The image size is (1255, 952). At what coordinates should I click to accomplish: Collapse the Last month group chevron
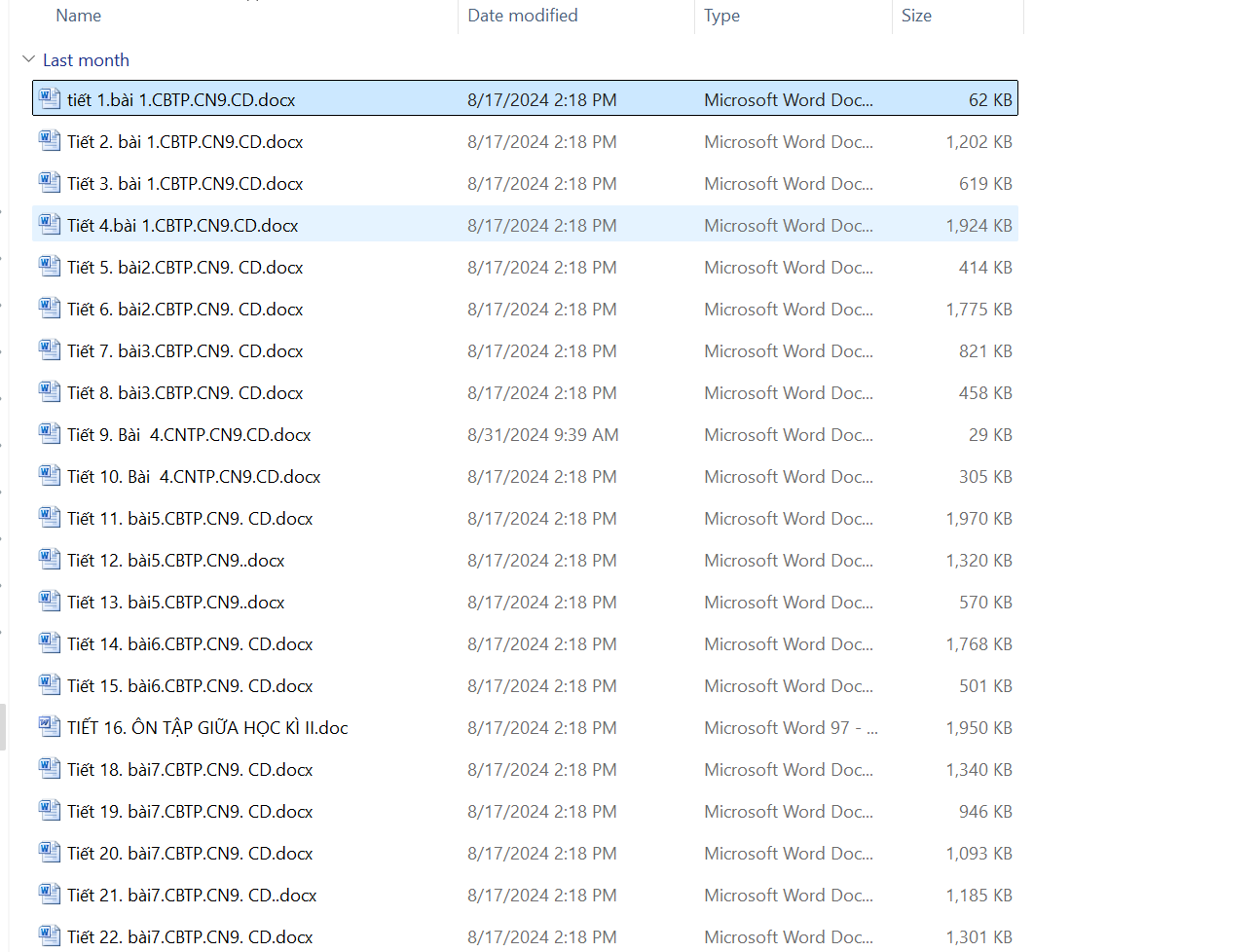click(x=28, y=59)
